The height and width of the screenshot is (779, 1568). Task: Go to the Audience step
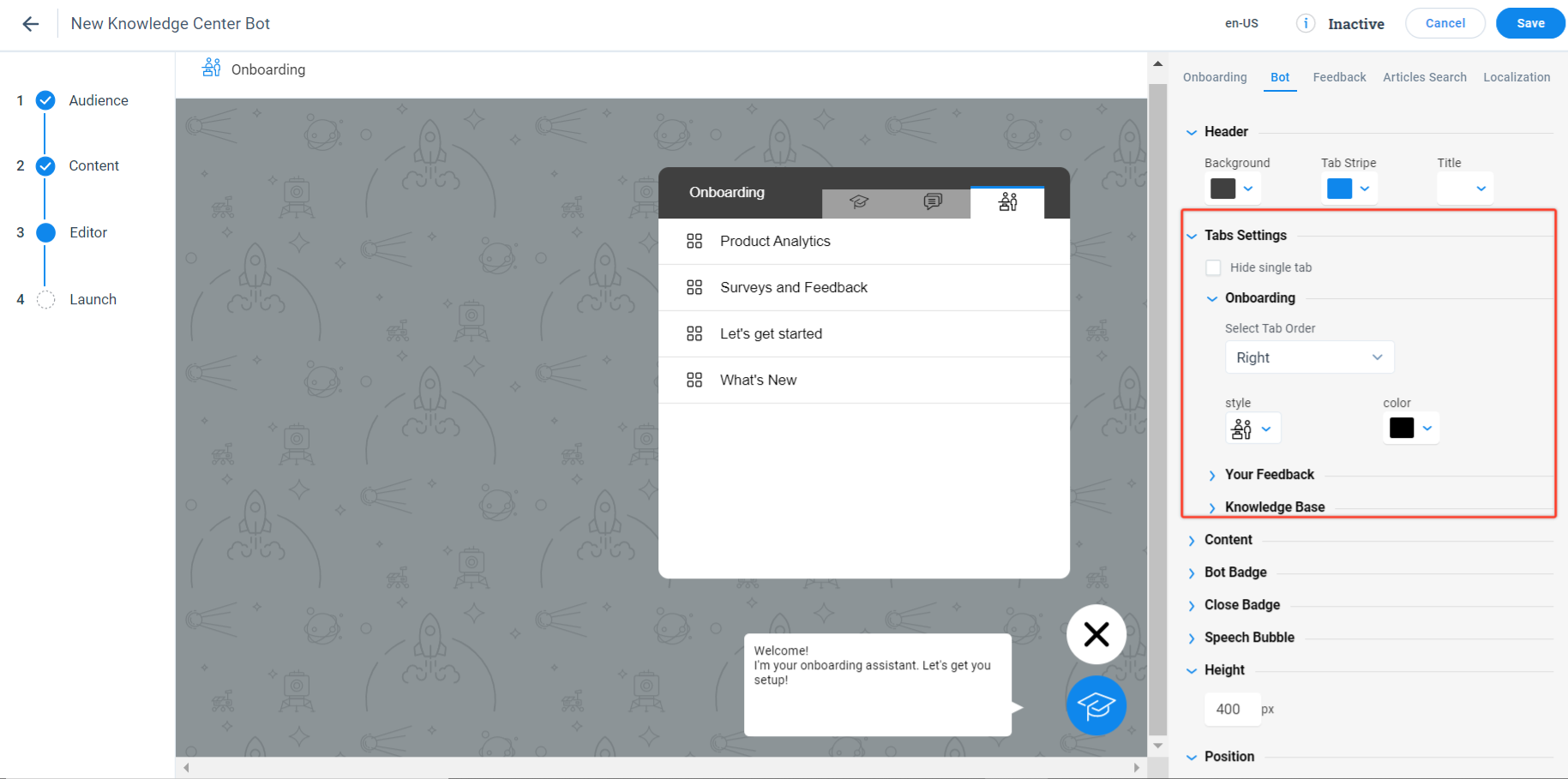tap(99, 100)
